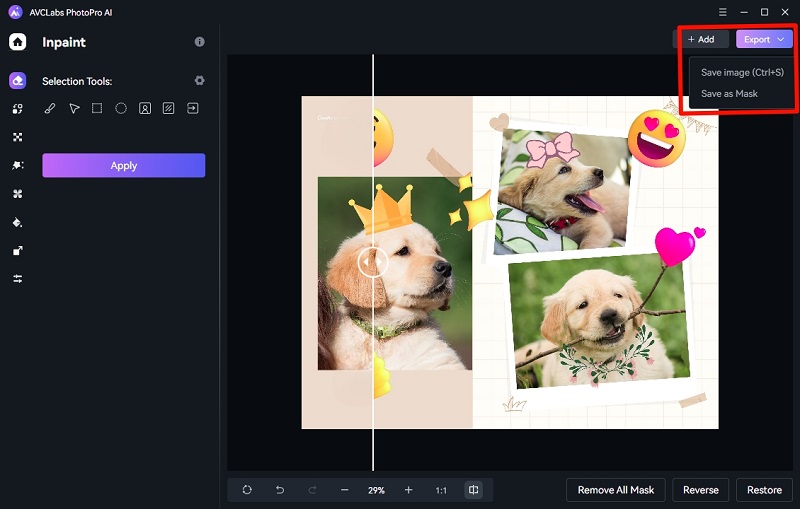Open the background removal sparkle tool
The height and width of the screenshot is (509, 800).
pyautogui.click(x=17, y=165)
